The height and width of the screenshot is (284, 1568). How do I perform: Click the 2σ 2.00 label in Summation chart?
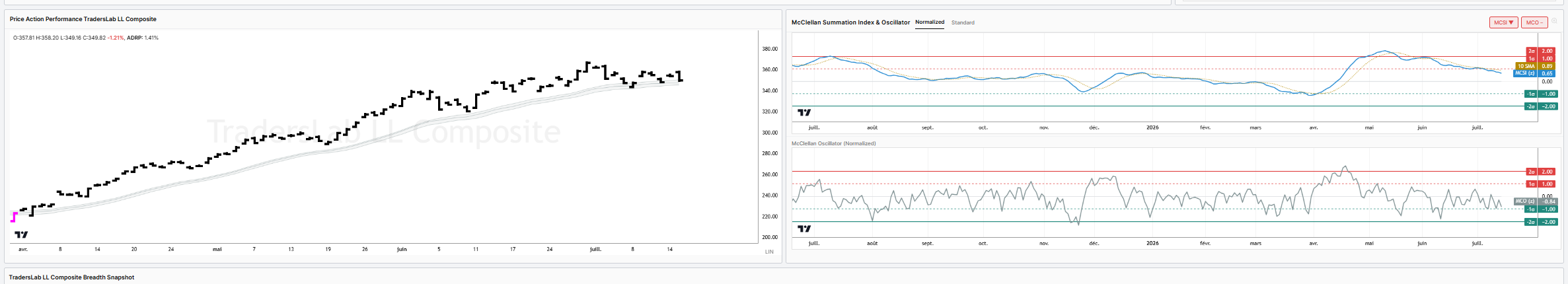(1540, 51)
